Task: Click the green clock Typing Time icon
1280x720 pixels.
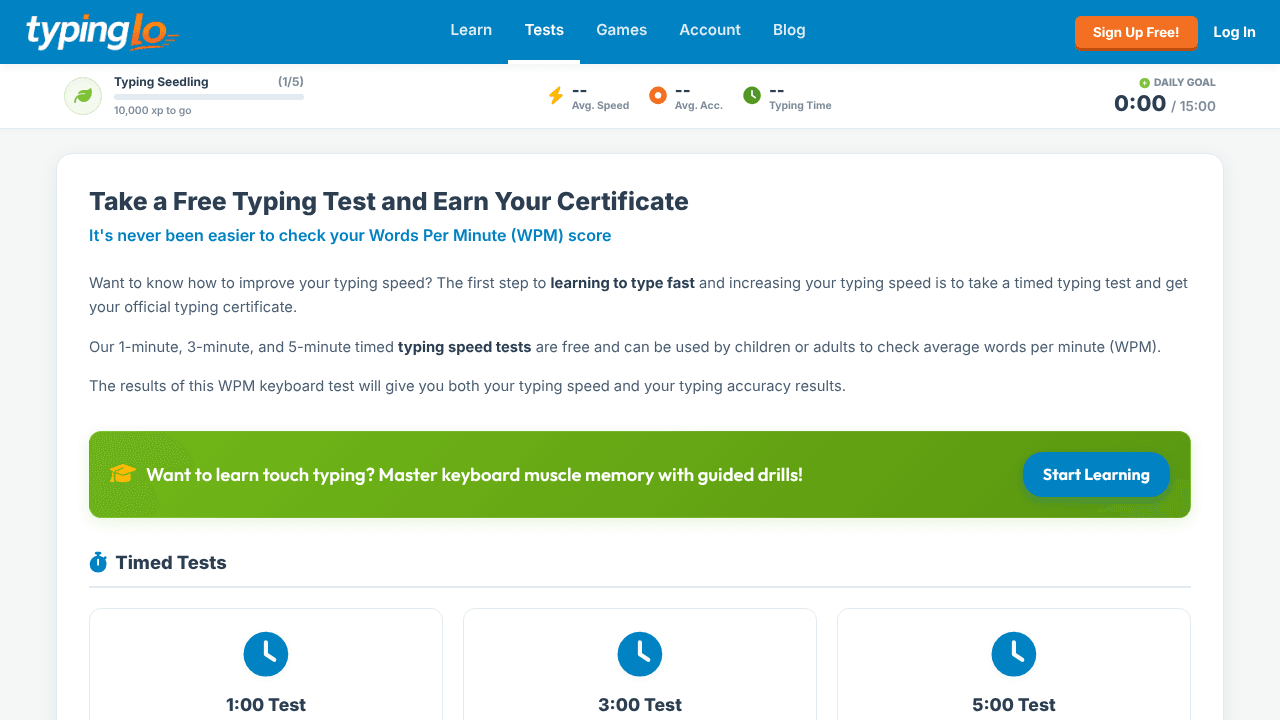Action: tap(752, 96)
